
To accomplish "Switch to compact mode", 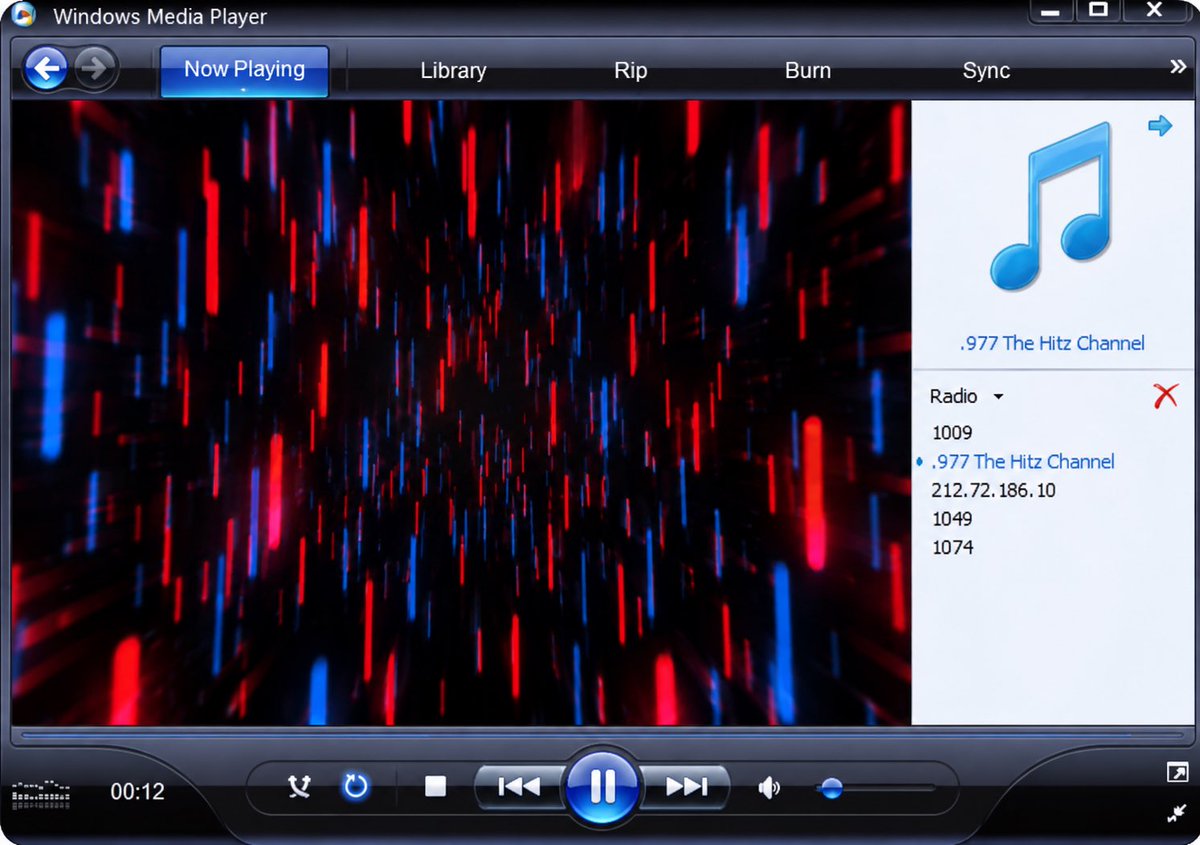I will click(x=1176, y=814).
